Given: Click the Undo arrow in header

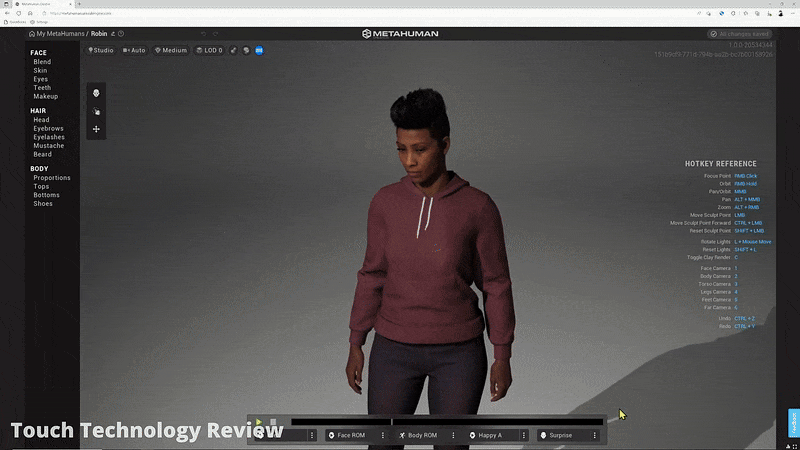Looking at the screenshot, I should pyautogui.click(x=203, y=34).
